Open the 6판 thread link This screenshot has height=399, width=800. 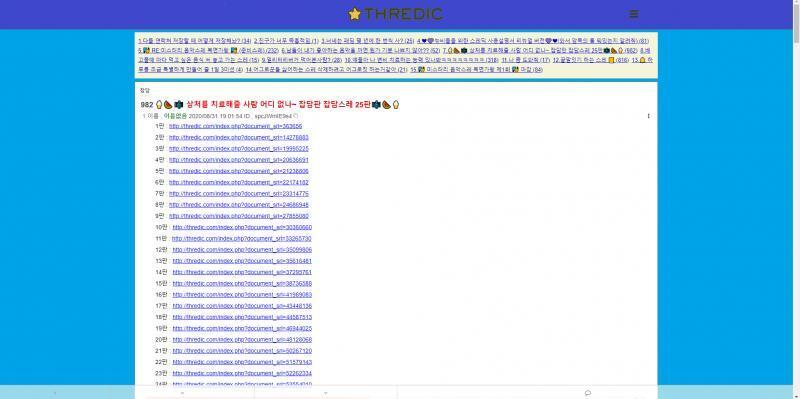pyautogui.click(x=238, y=183)
